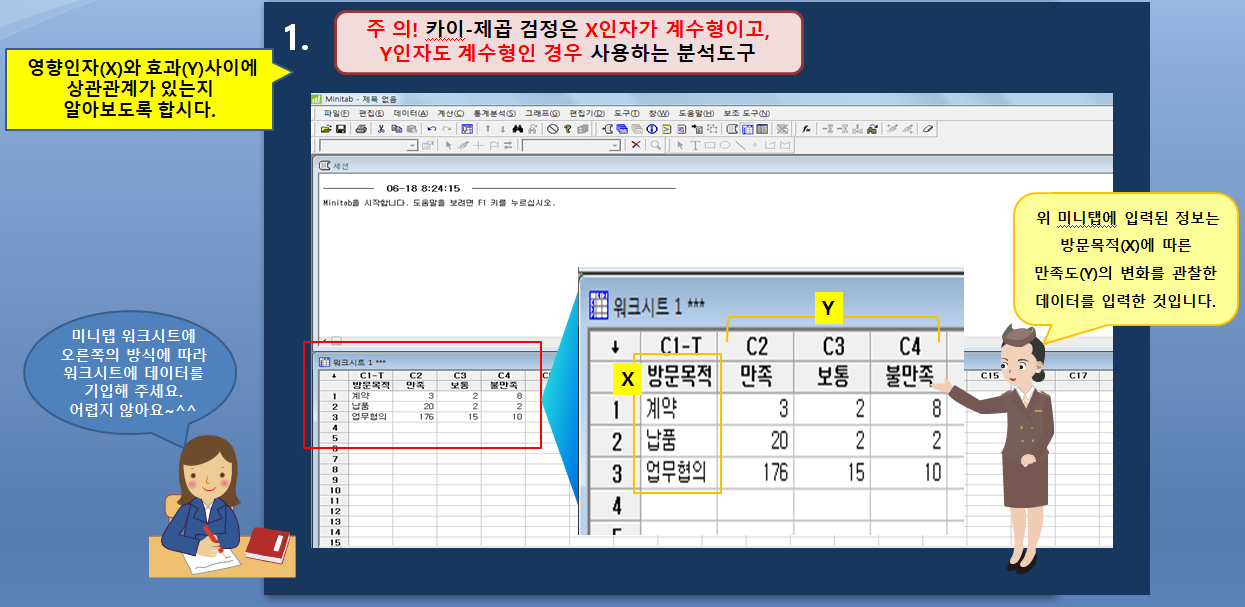Click the Redo arrow icon
The width and height of the screenshot is (1245, 607).
[447, 129]
